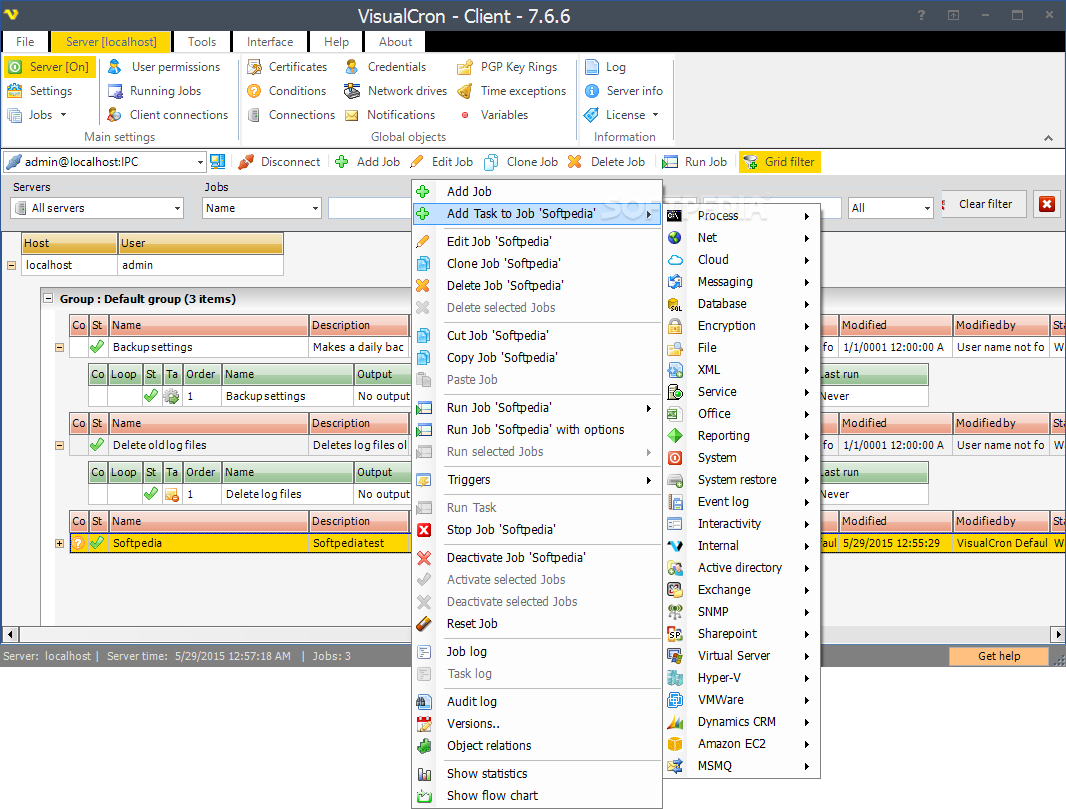Select the Amazon EC2 task category
Screen dimensions: 1066x809
pyautogui.click(x=741, y=744)
